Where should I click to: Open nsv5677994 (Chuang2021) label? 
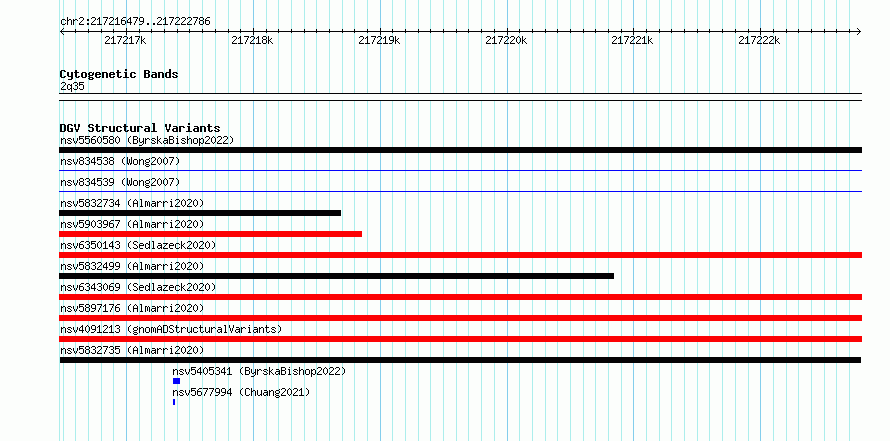pos(241,392)
